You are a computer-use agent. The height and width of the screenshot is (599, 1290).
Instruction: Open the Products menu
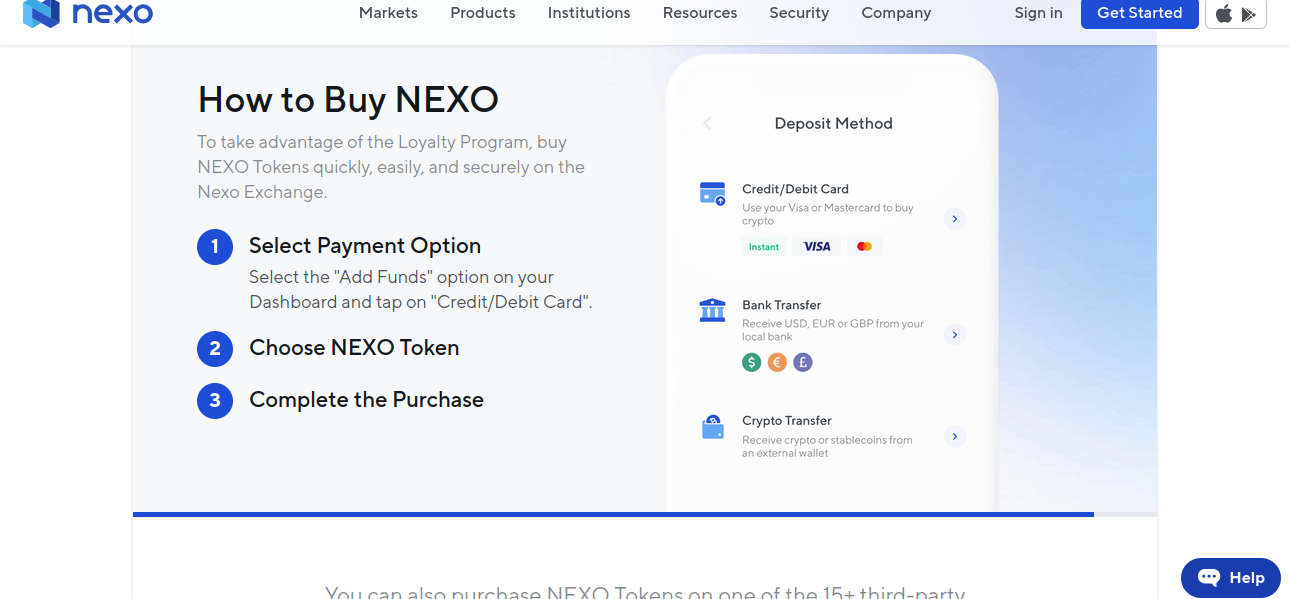(482, 13)
